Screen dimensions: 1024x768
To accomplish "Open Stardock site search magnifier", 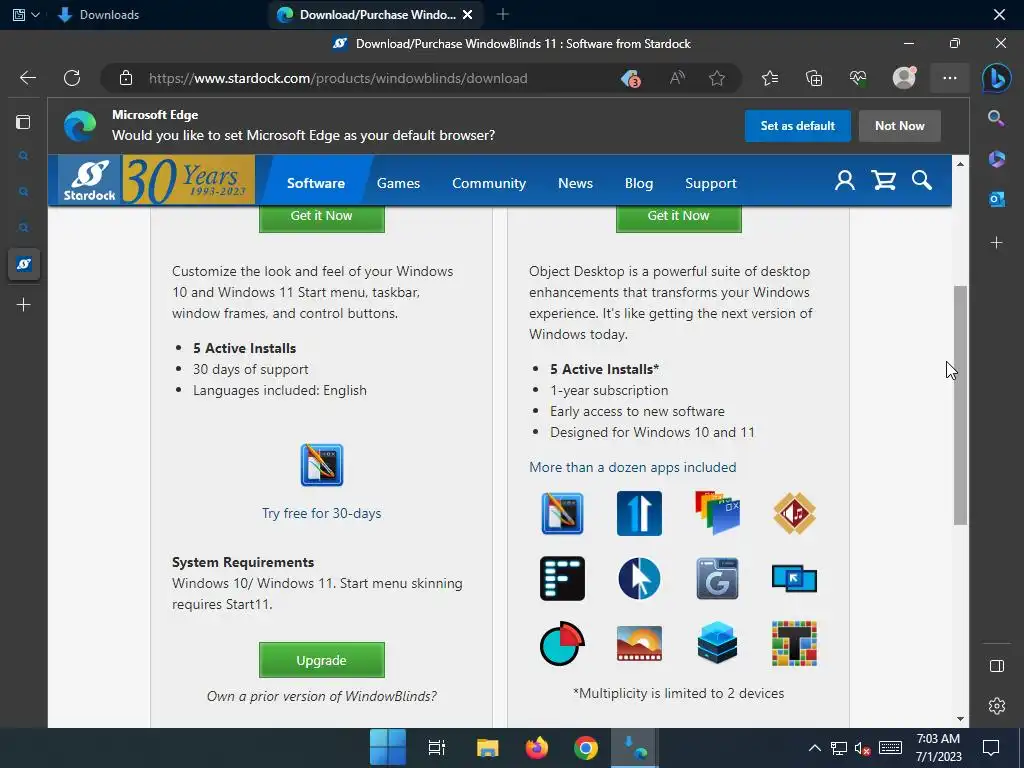I will coord(921,181).
